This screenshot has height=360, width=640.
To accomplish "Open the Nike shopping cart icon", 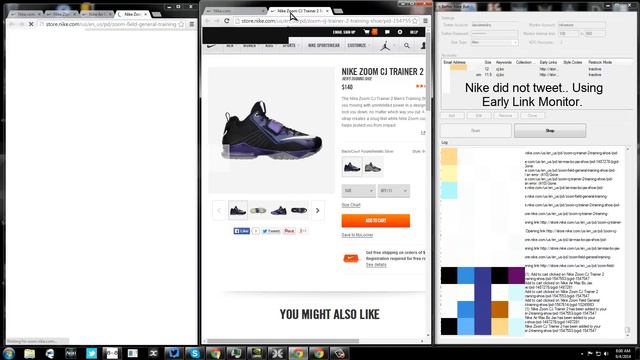I will [x=367, y=32].
